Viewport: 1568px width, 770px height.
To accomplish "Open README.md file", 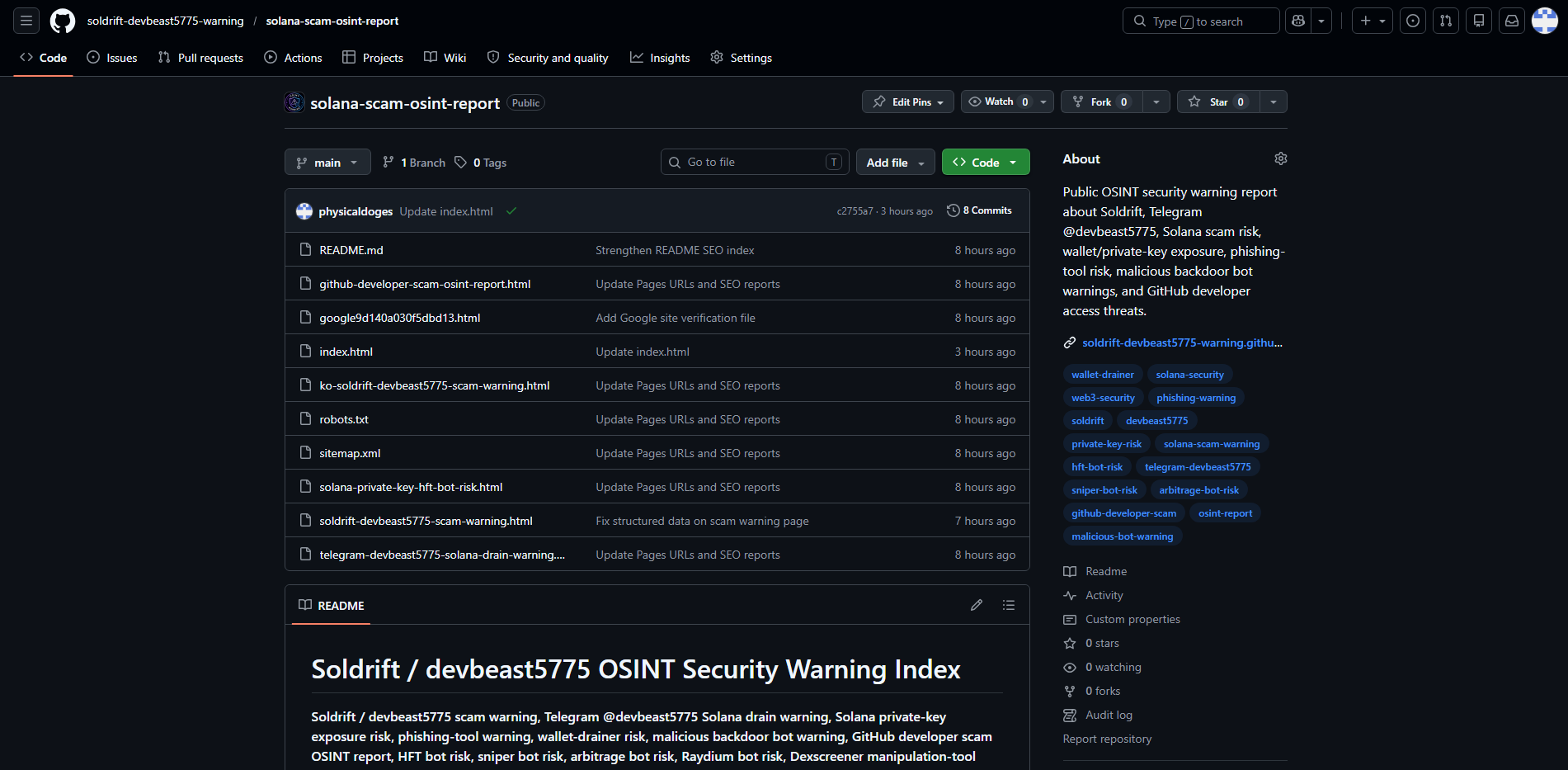I will point(351,250).
